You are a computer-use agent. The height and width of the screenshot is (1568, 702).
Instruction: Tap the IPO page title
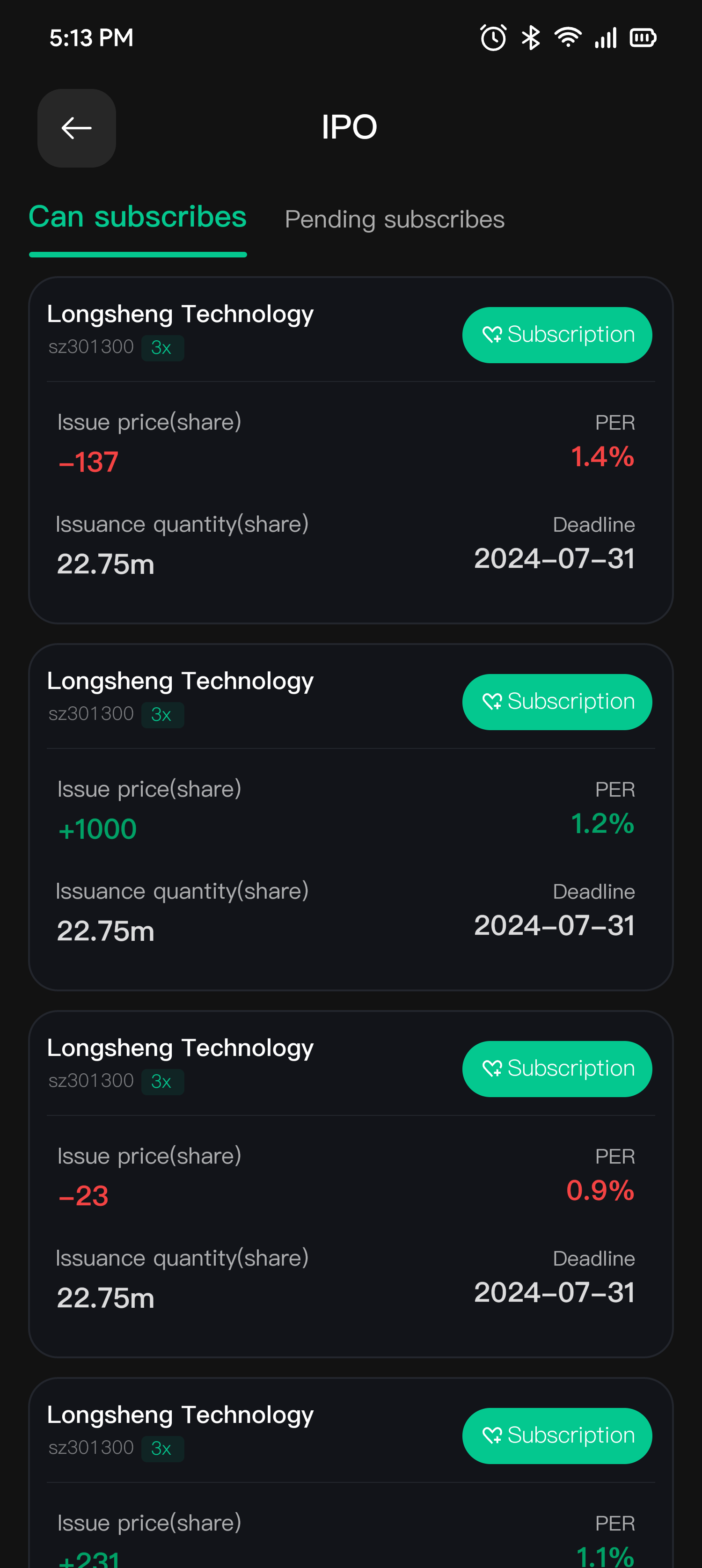click(350, 127)
